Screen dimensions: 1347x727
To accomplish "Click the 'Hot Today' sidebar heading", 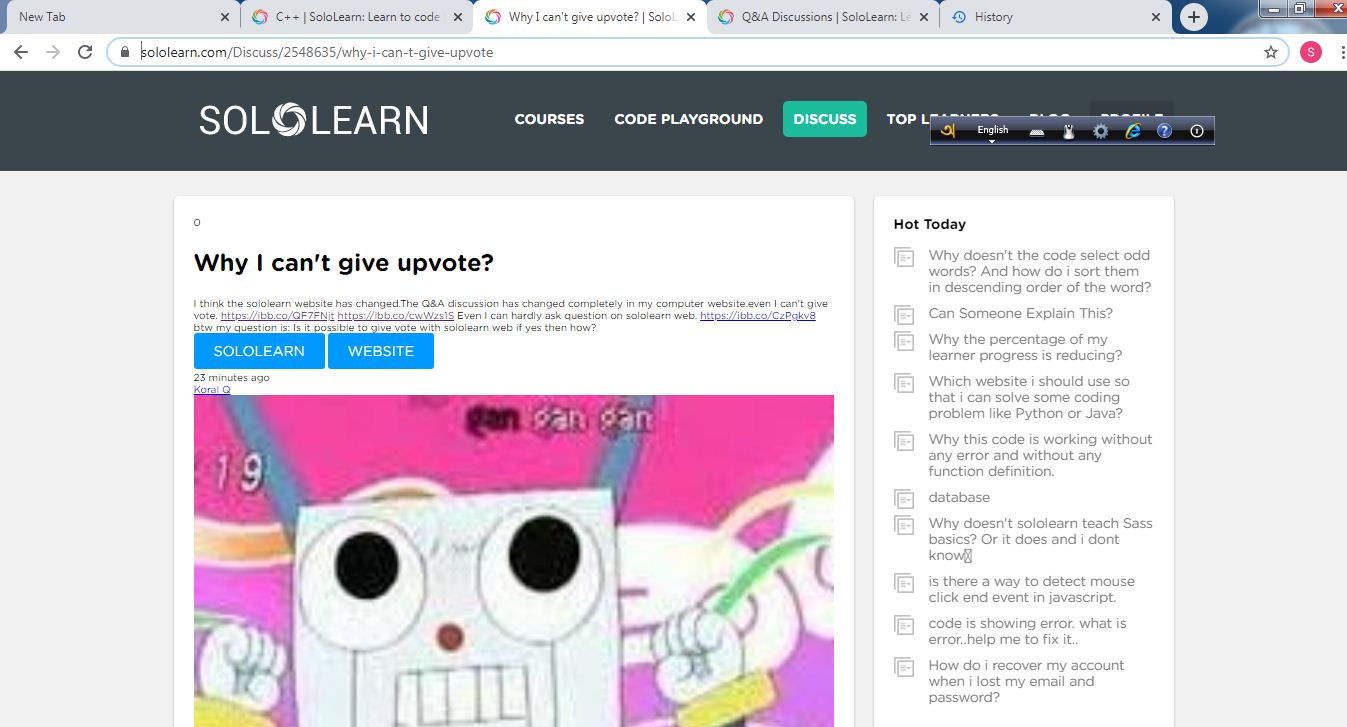I will click(930, 224).
